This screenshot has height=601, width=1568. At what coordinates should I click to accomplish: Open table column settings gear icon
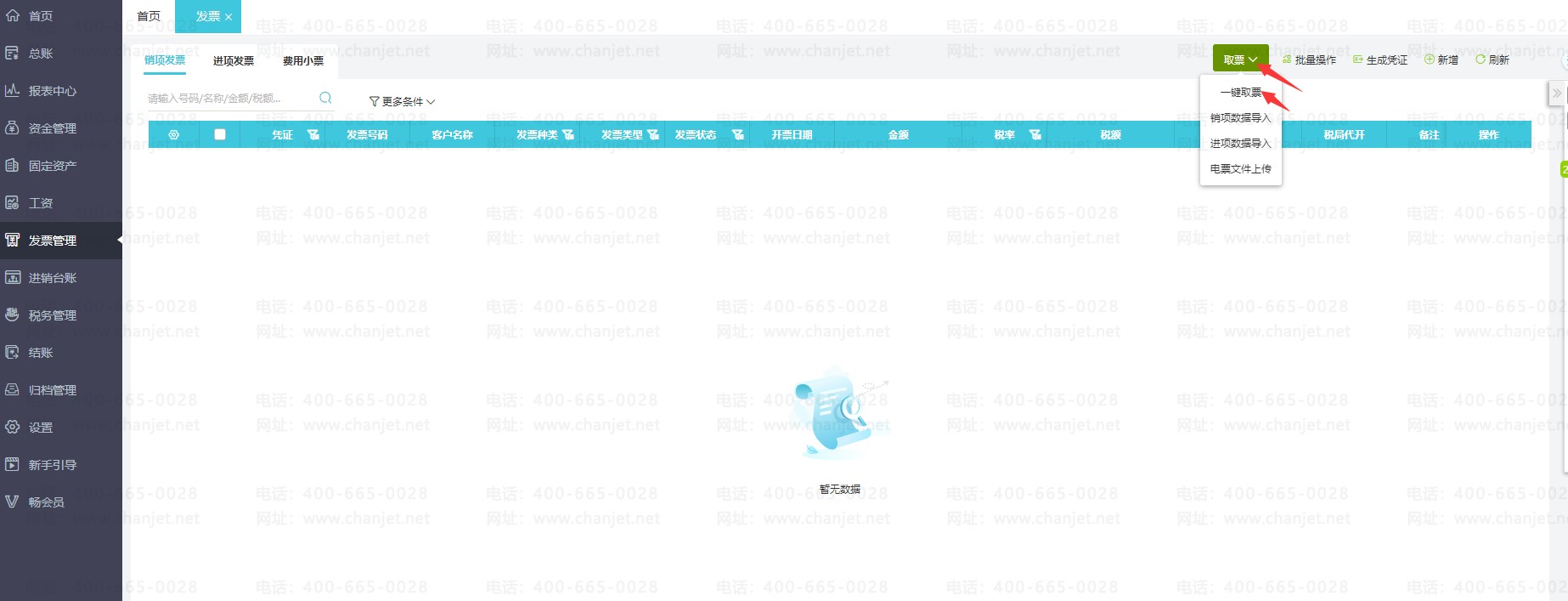[174, 134]
